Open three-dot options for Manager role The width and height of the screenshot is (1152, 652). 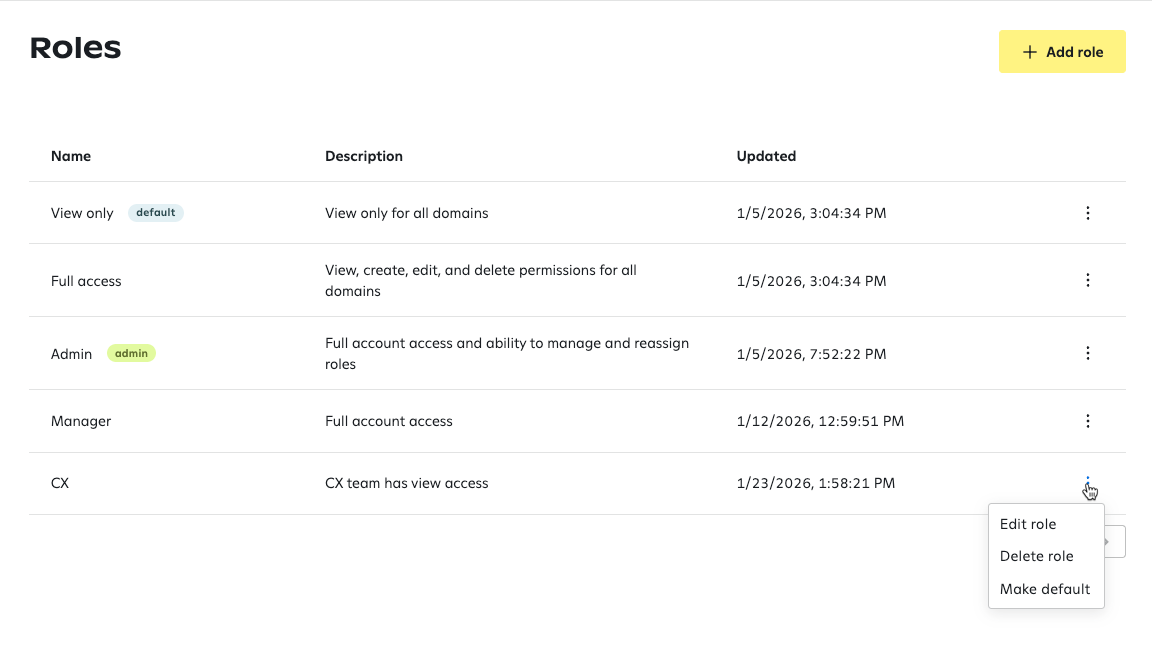(1087, 421)
